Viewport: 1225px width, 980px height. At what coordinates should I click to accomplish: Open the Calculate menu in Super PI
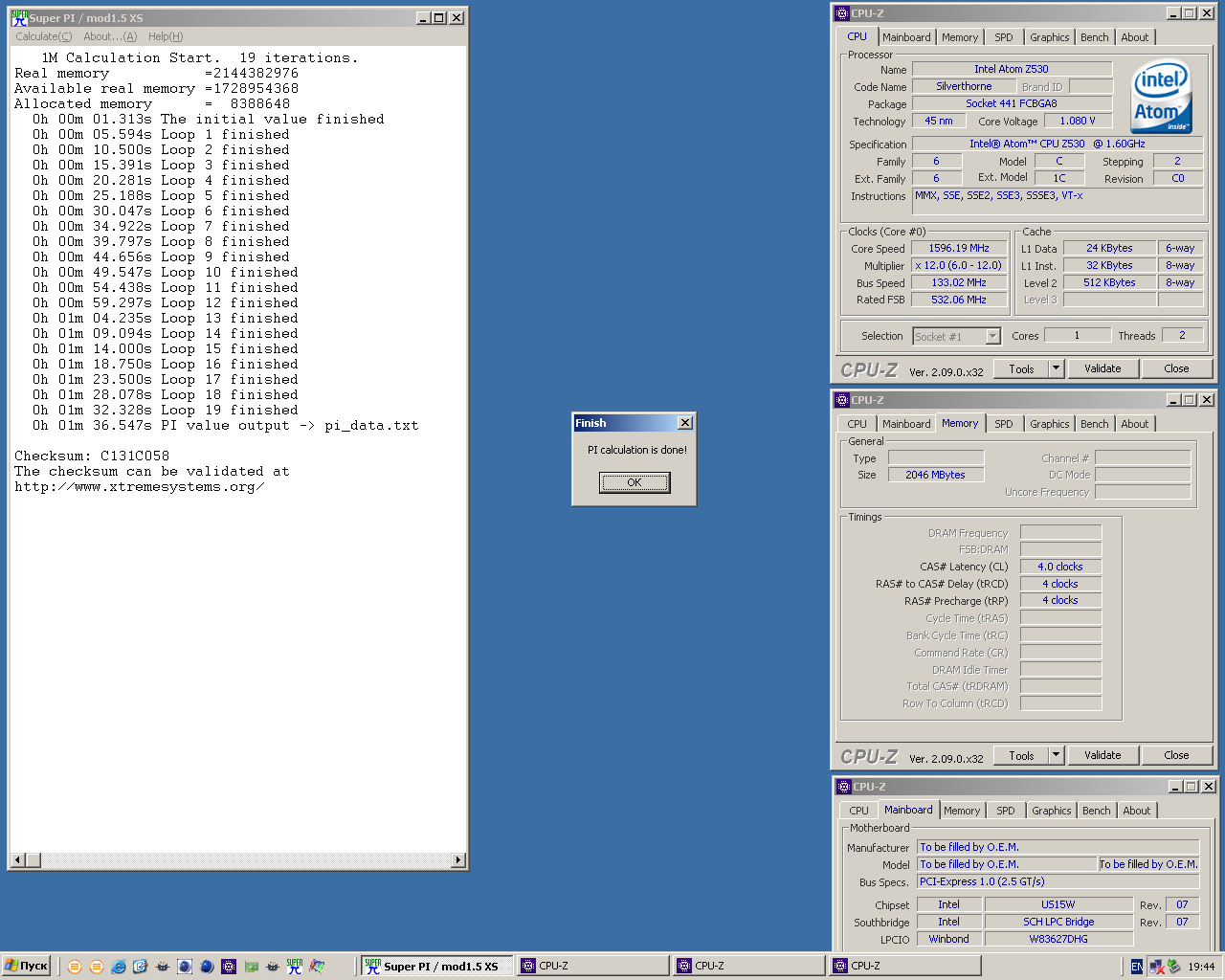point(43,36)
